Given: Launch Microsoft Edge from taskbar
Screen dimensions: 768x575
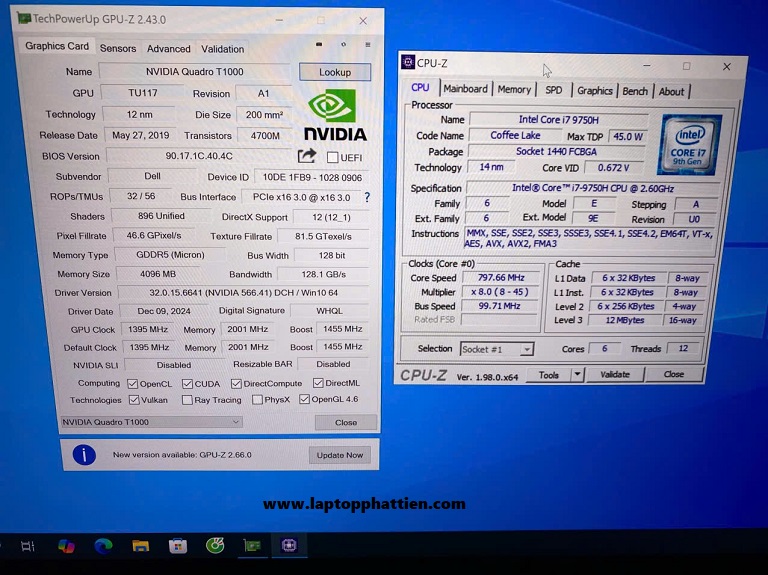Looking at the screenshot, I should (103, 546).
